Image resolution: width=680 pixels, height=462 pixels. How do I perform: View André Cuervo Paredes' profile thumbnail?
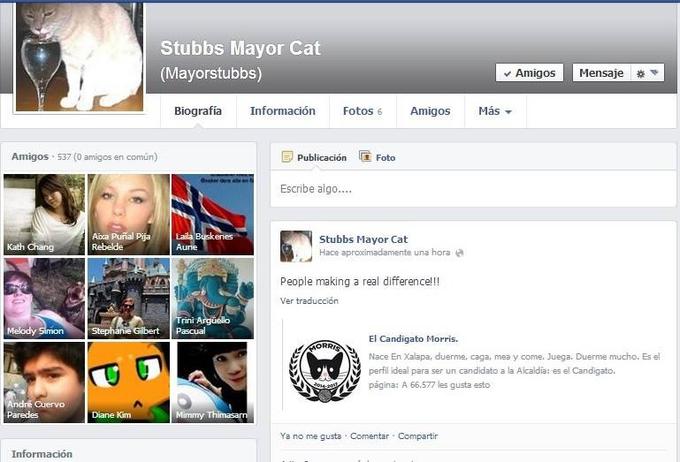pyautogui.click(x=44, y=382)
